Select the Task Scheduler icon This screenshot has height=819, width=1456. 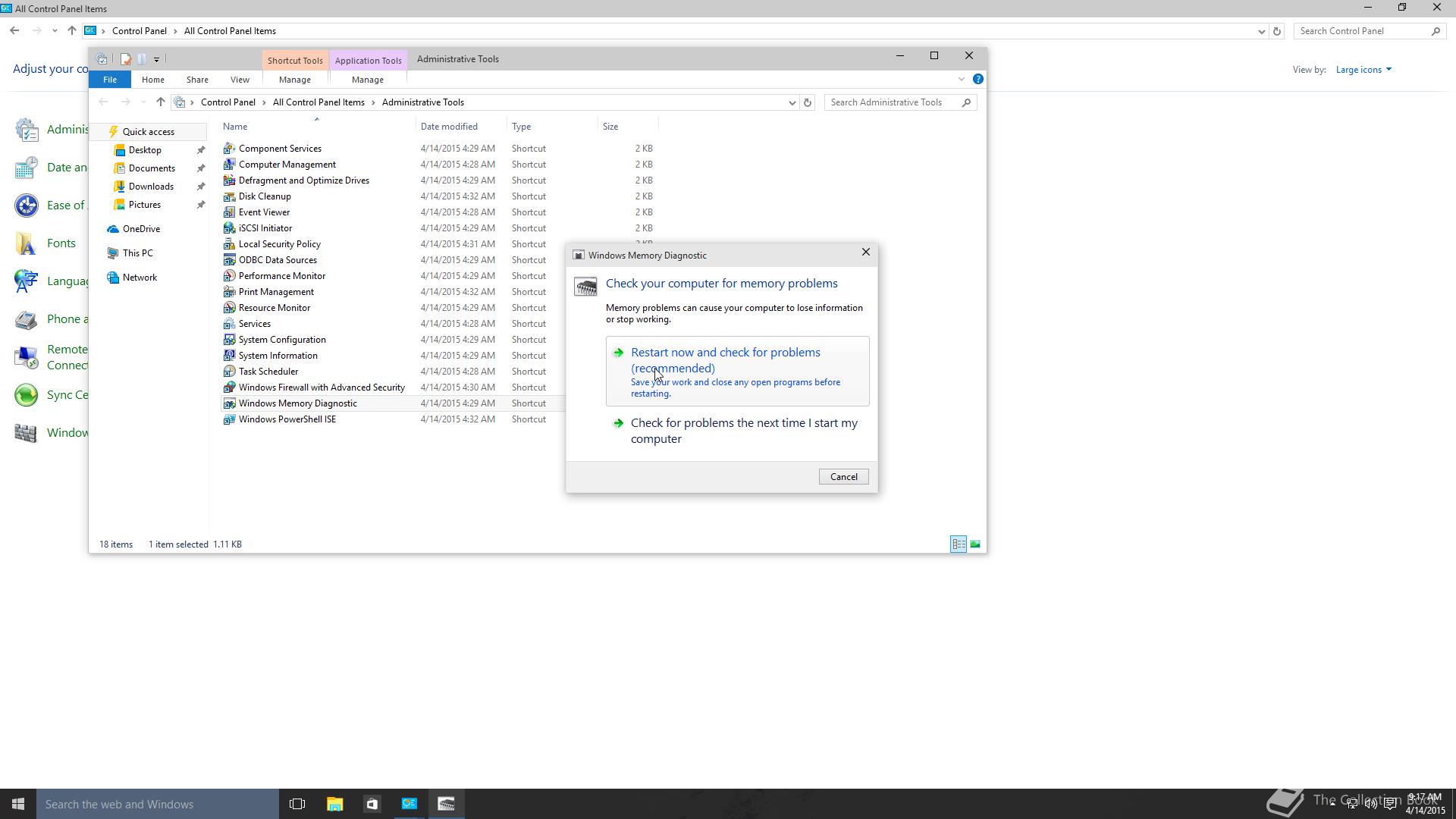[x=229, y=372]
